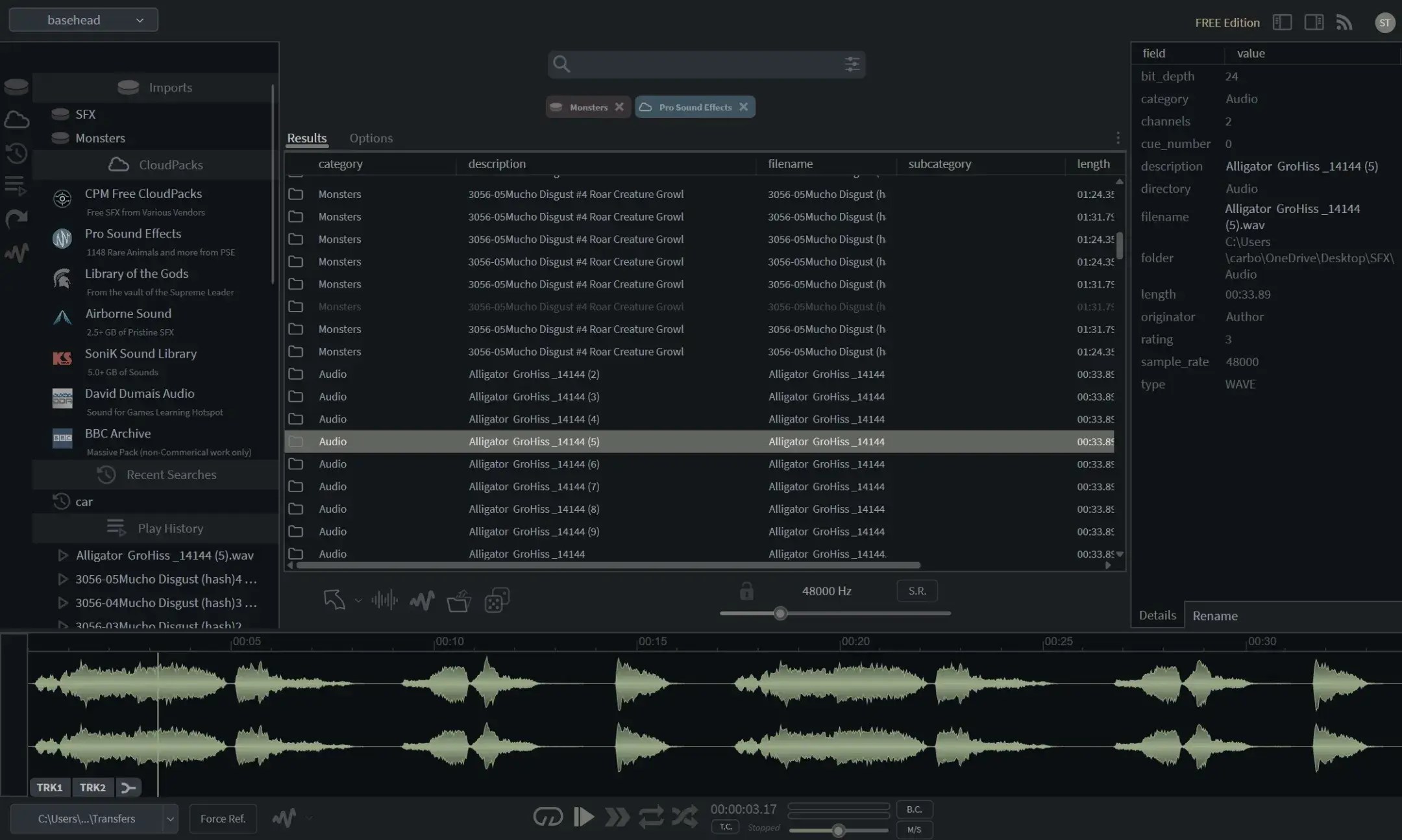This screenshot has height=840, width=1402.
Task: Open dropdown arrow beside the cursor tool
Action: click(x=358, y=601)
